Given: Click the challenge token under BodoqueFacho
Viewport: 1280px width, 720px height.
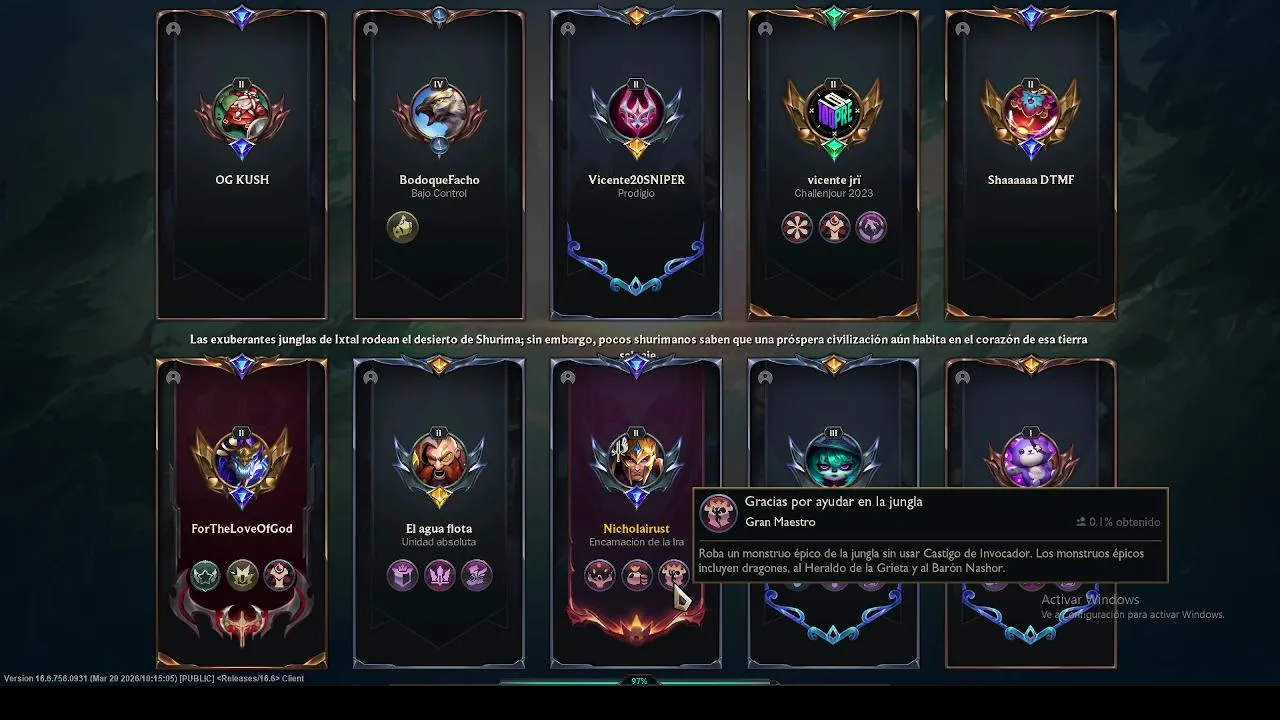Looking at the screenshot, I should (402, 227).
